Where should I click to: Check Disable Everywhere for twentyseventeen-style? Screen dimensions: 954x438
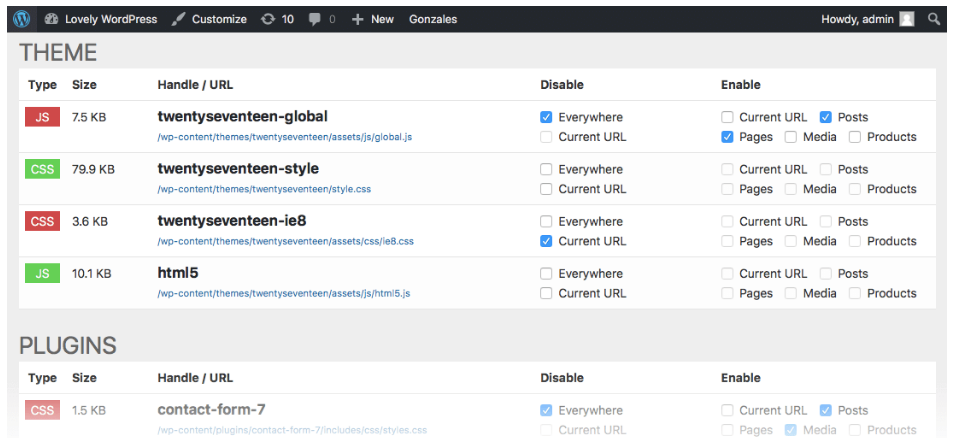point(546,169)
